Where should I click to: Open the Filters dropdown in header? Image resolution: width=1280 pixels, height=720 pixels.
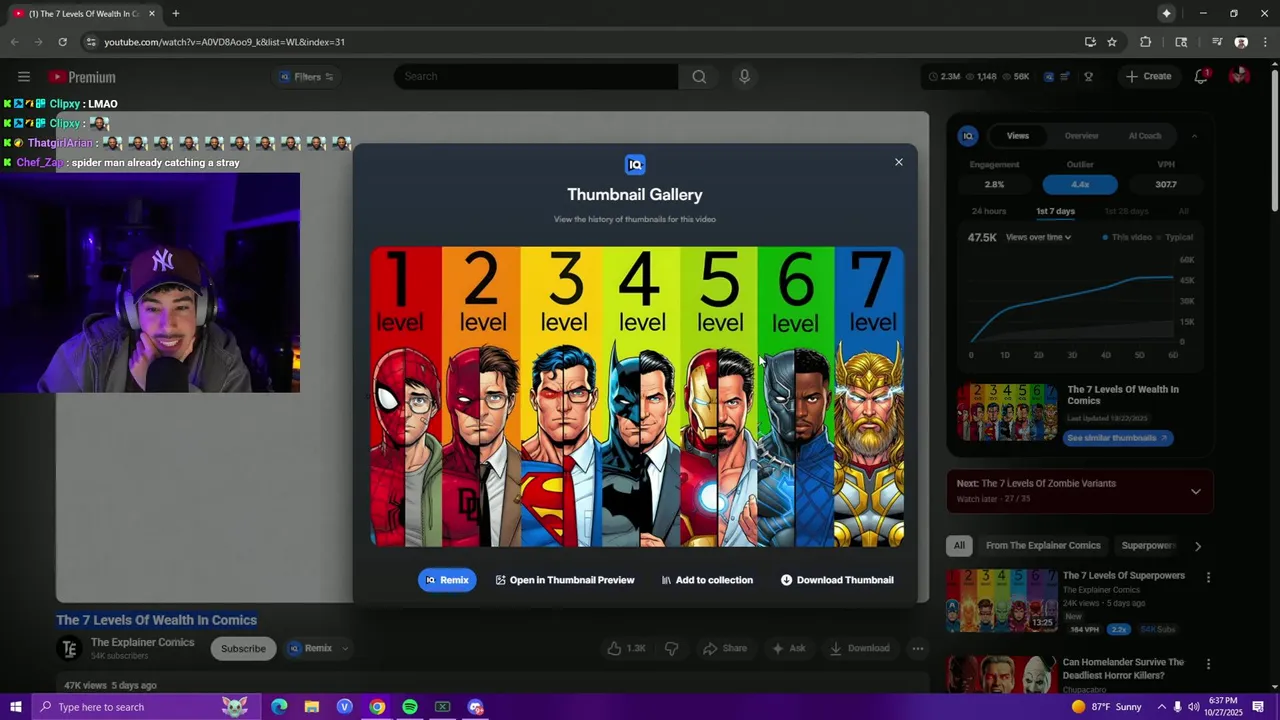(x=306, y=77)
